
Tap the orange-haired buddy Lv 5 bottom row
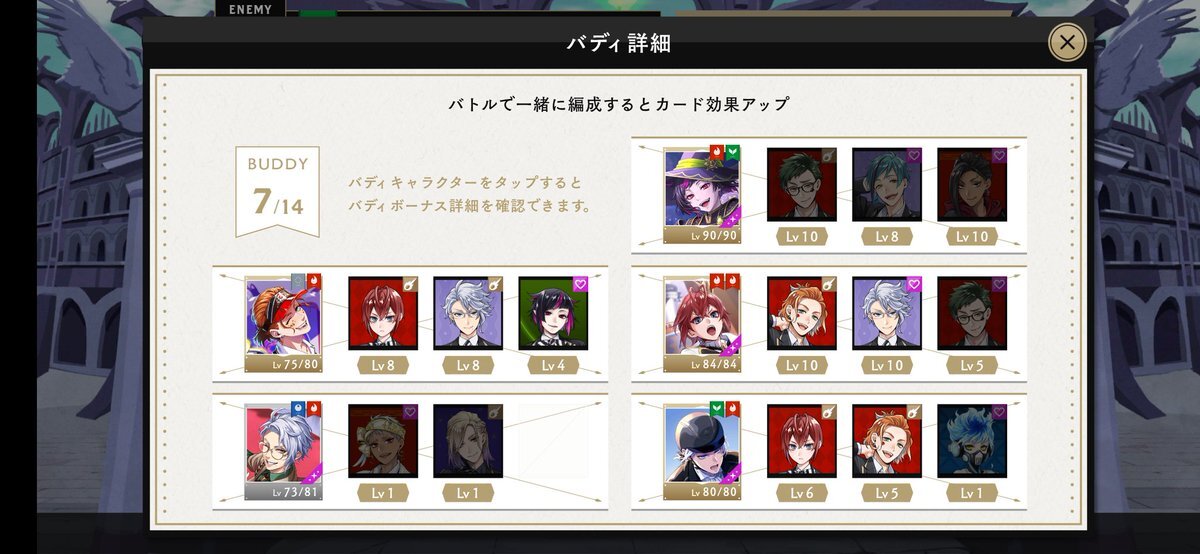887,440
